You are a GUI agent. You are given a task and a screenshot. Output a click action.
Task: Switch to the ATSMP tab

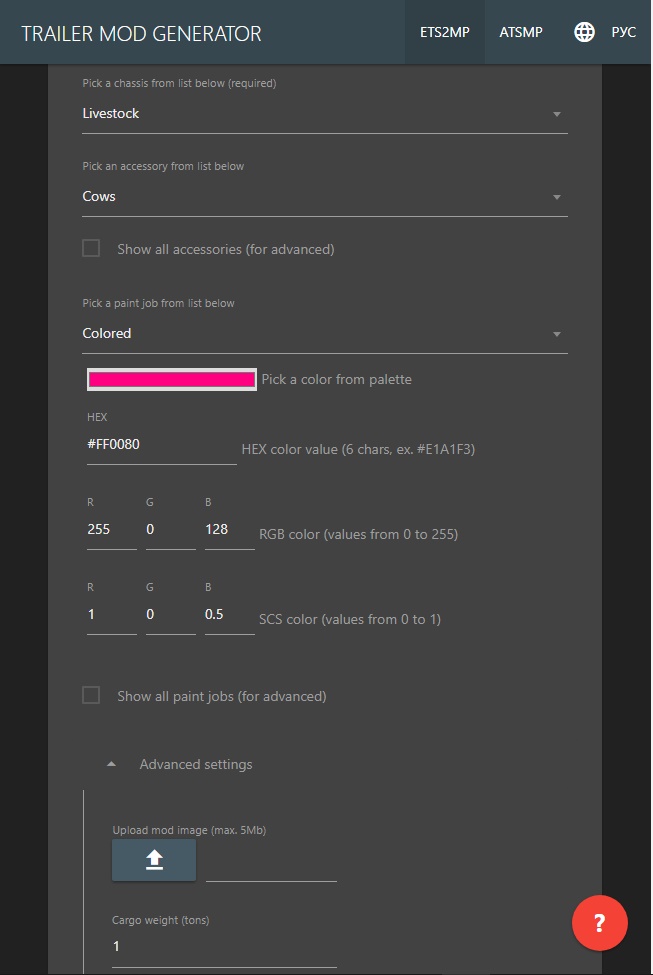tap(521, 32)
